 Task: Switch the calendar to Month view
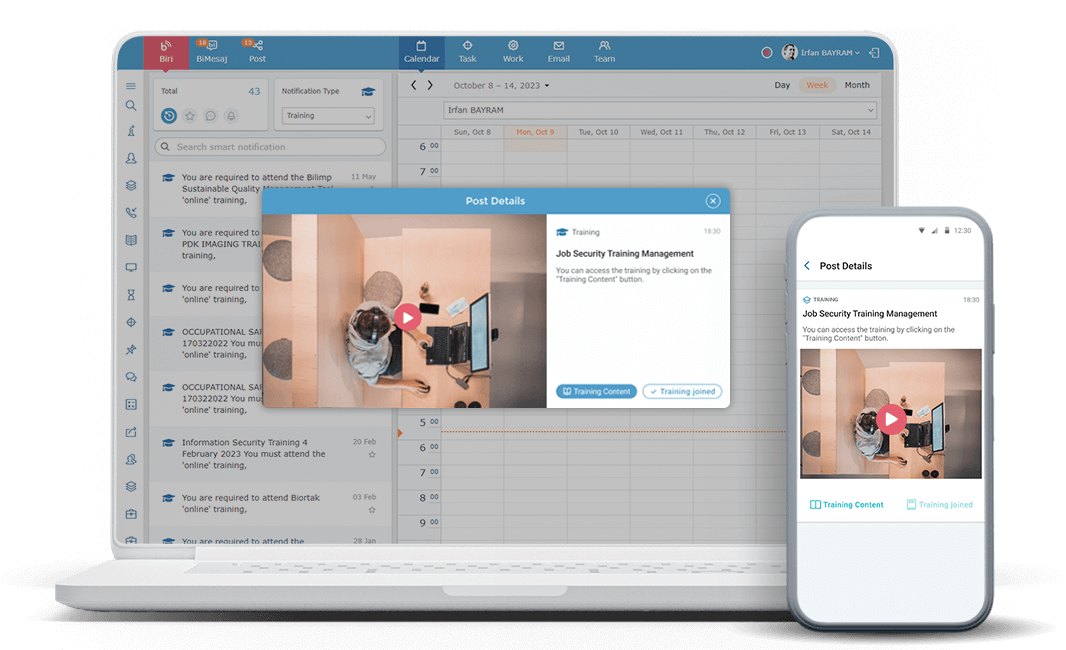(x=857, y=85)
